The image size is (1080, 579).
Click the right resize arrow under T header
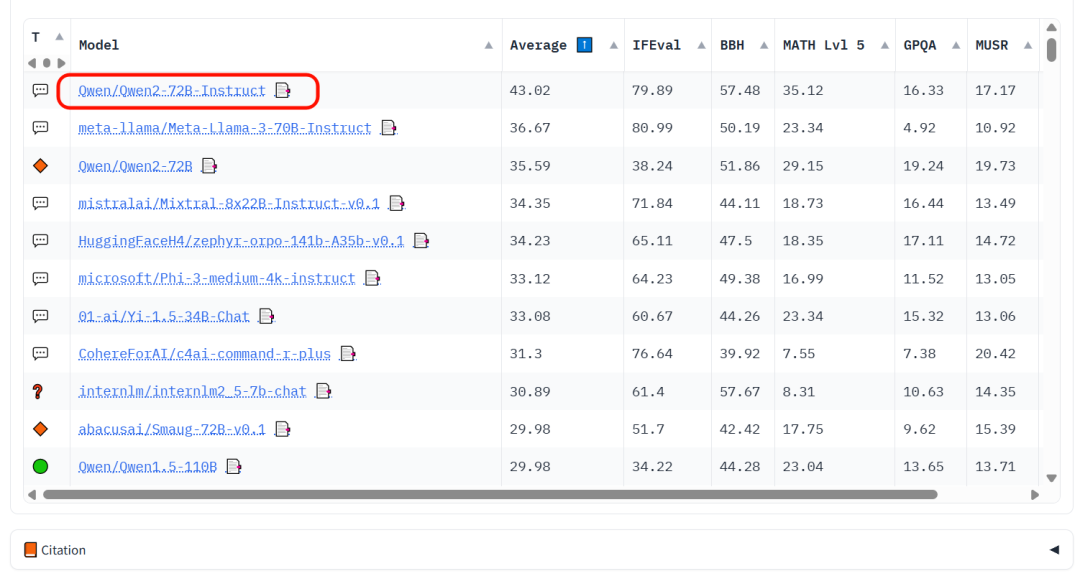click(61, 63)
